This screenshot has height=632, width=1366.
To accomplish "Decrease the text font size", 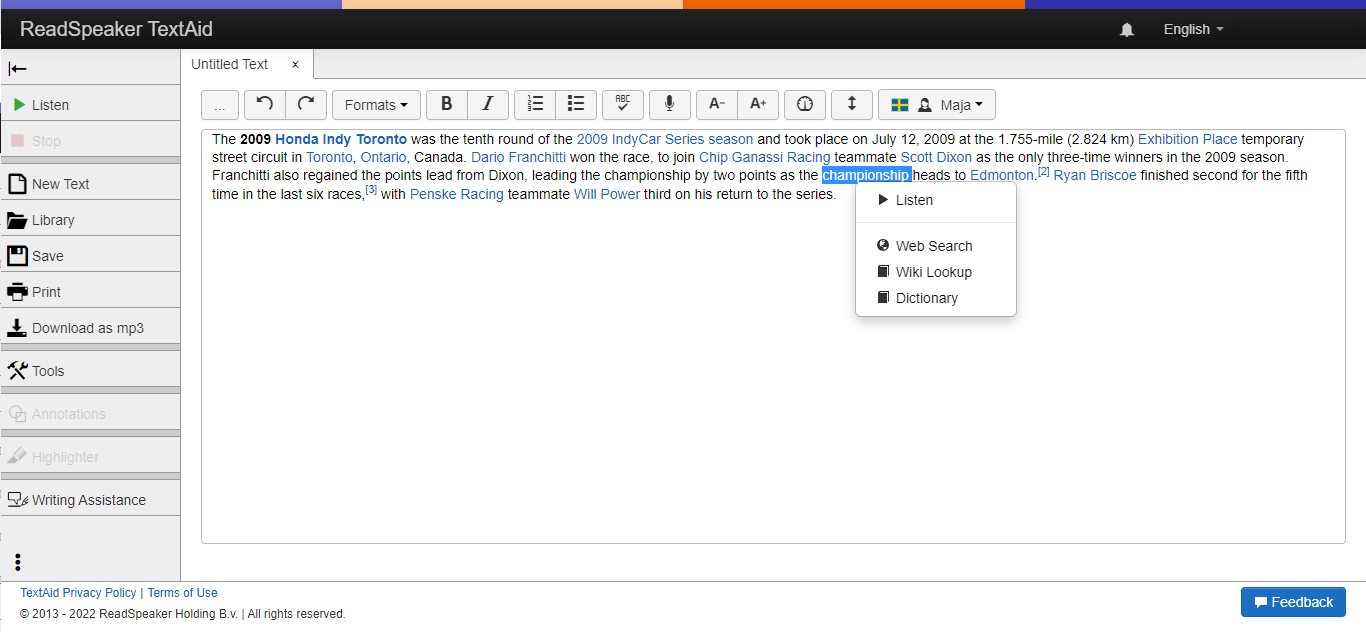I will (x=717, y=105).
